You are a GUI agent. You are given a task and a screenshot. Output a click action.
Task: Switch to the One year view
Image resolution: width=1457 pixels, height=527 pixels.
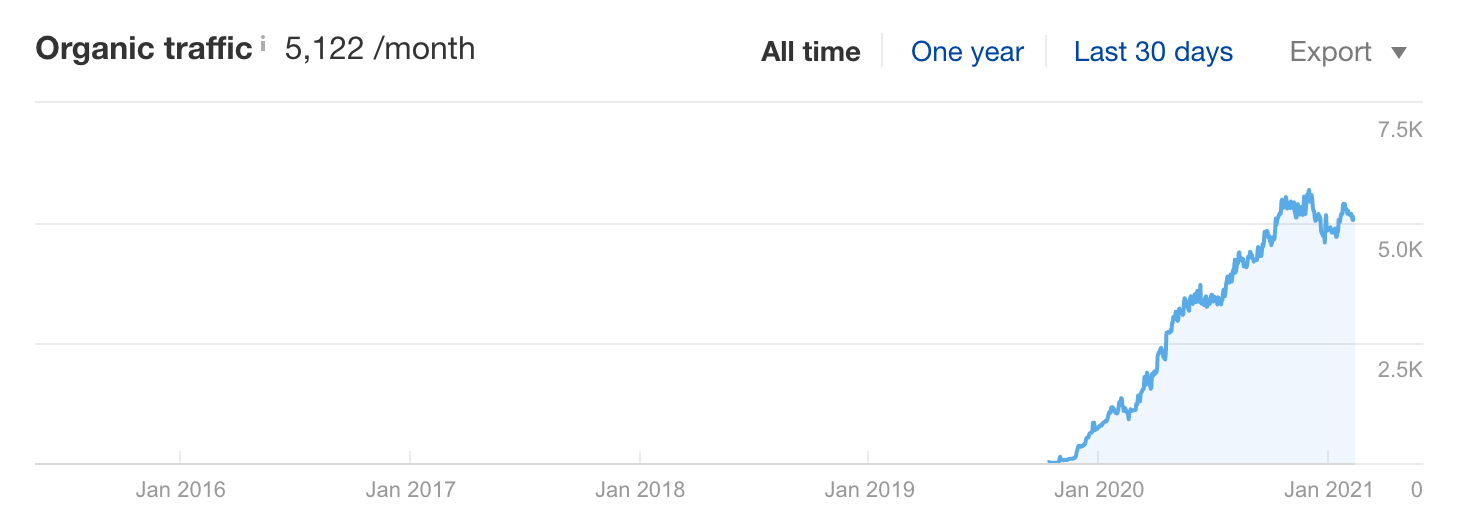click(x=967, y=52)
